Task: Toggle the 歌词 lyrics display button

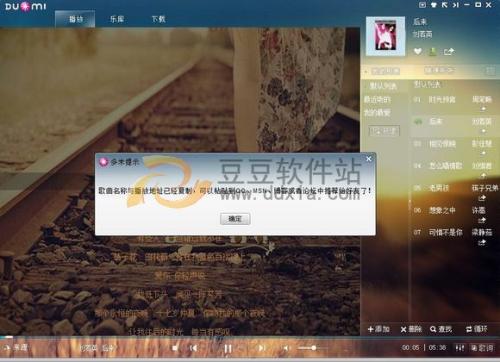Action: tap(482, 348)
